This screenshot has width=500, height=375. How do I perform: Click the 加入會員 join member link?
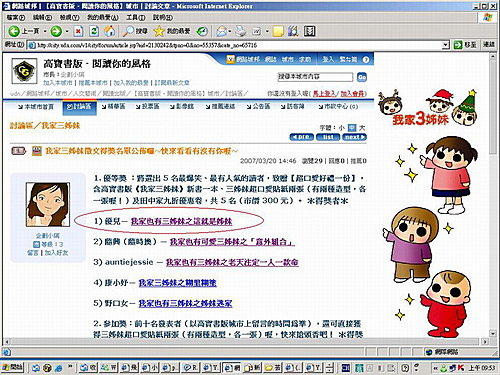click(x=353, y=94)
